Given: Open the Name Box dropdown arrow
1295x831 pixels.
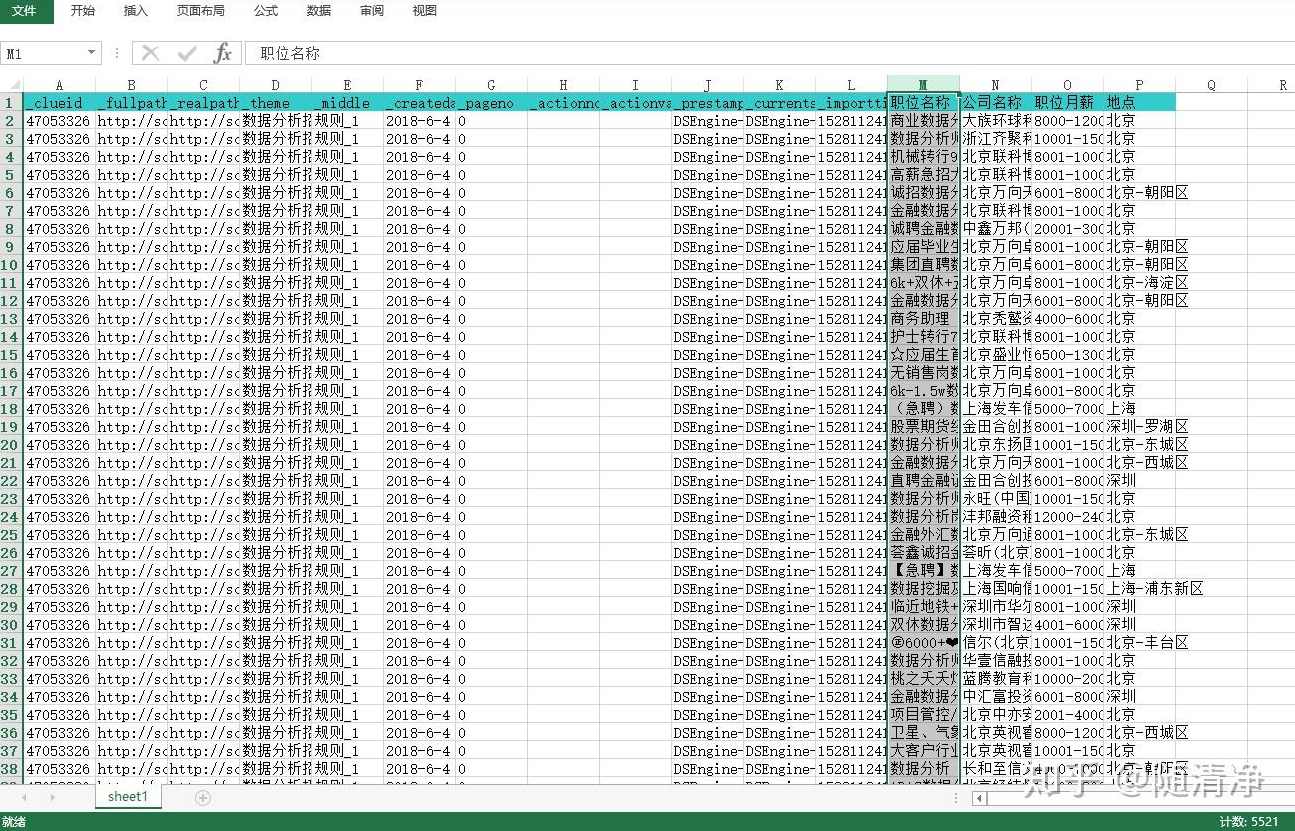Looking at the screenshot, I should click(91, 52).
